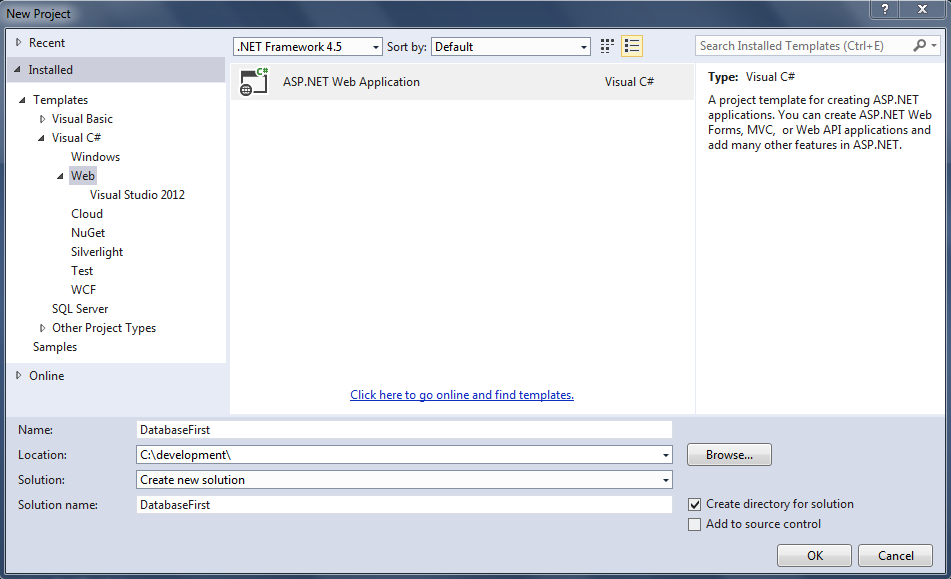Select the Test template category
The height and width of the screenshot is (579, 951).
(82, 271)
